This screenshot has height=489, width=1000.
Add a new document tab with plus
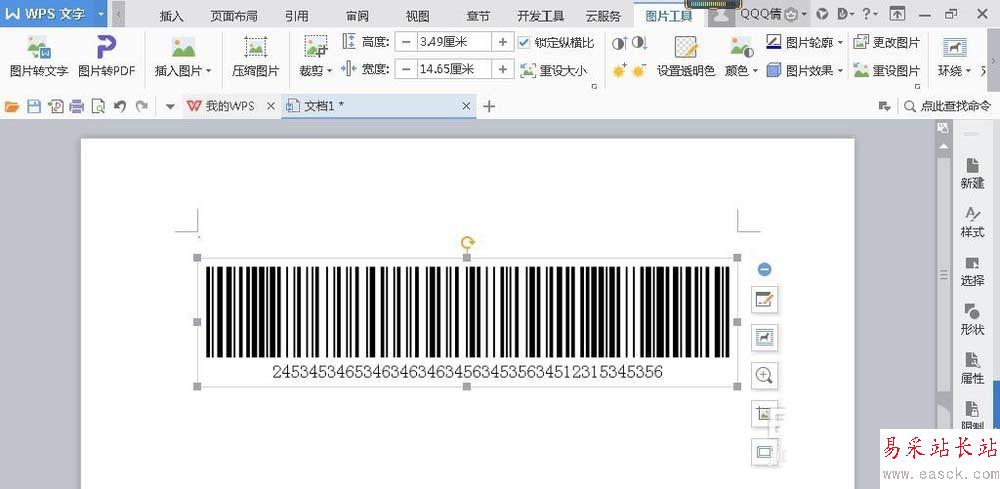489,106
